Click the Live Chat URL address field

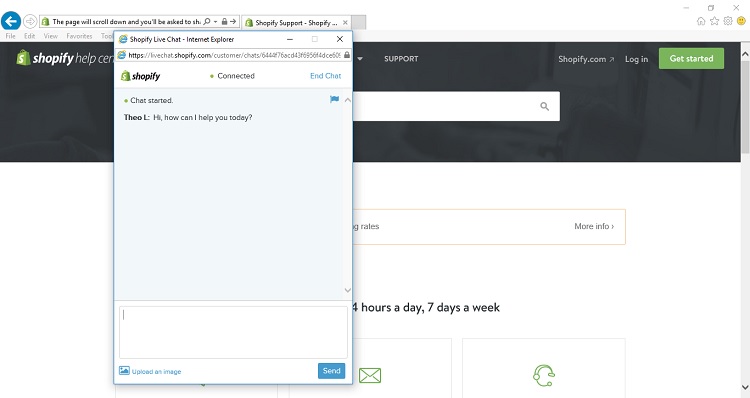point(233,55)
